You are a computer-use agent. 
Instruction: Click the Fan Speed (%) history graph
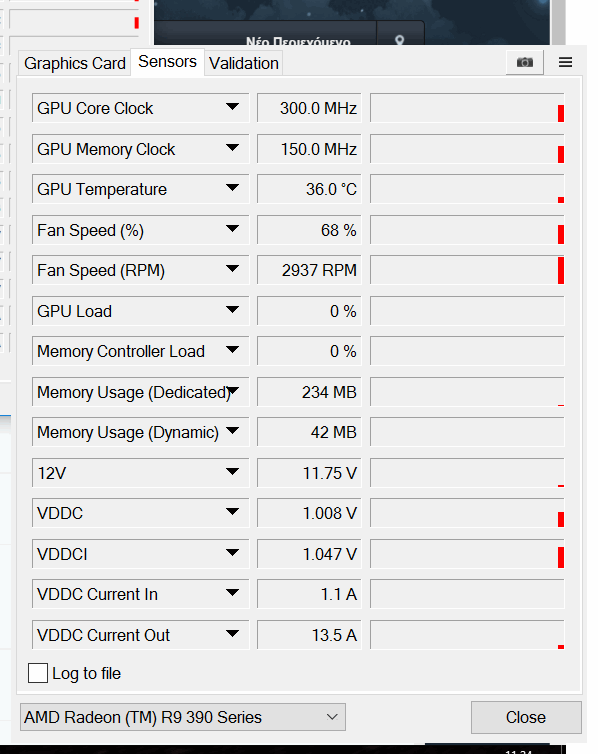click(467, 230)
